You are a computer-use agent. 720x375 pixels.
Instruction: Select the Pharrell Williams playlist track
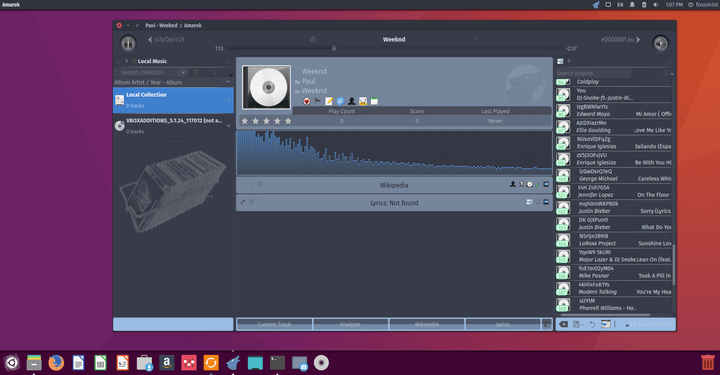tap(613, 304)
